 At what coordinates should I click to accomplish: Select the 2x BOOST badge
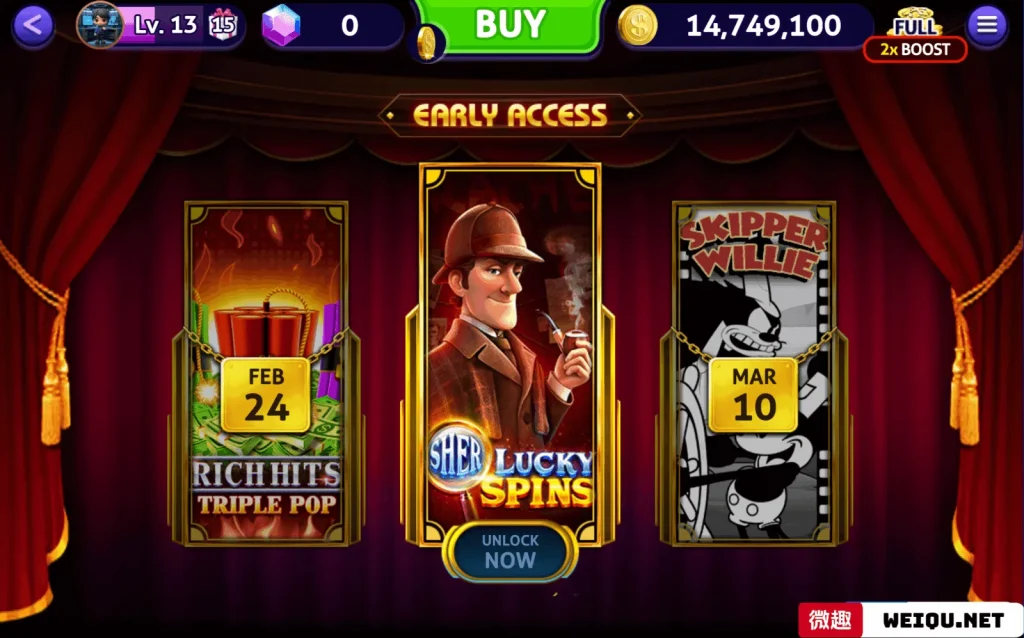[x=915, y=50]
